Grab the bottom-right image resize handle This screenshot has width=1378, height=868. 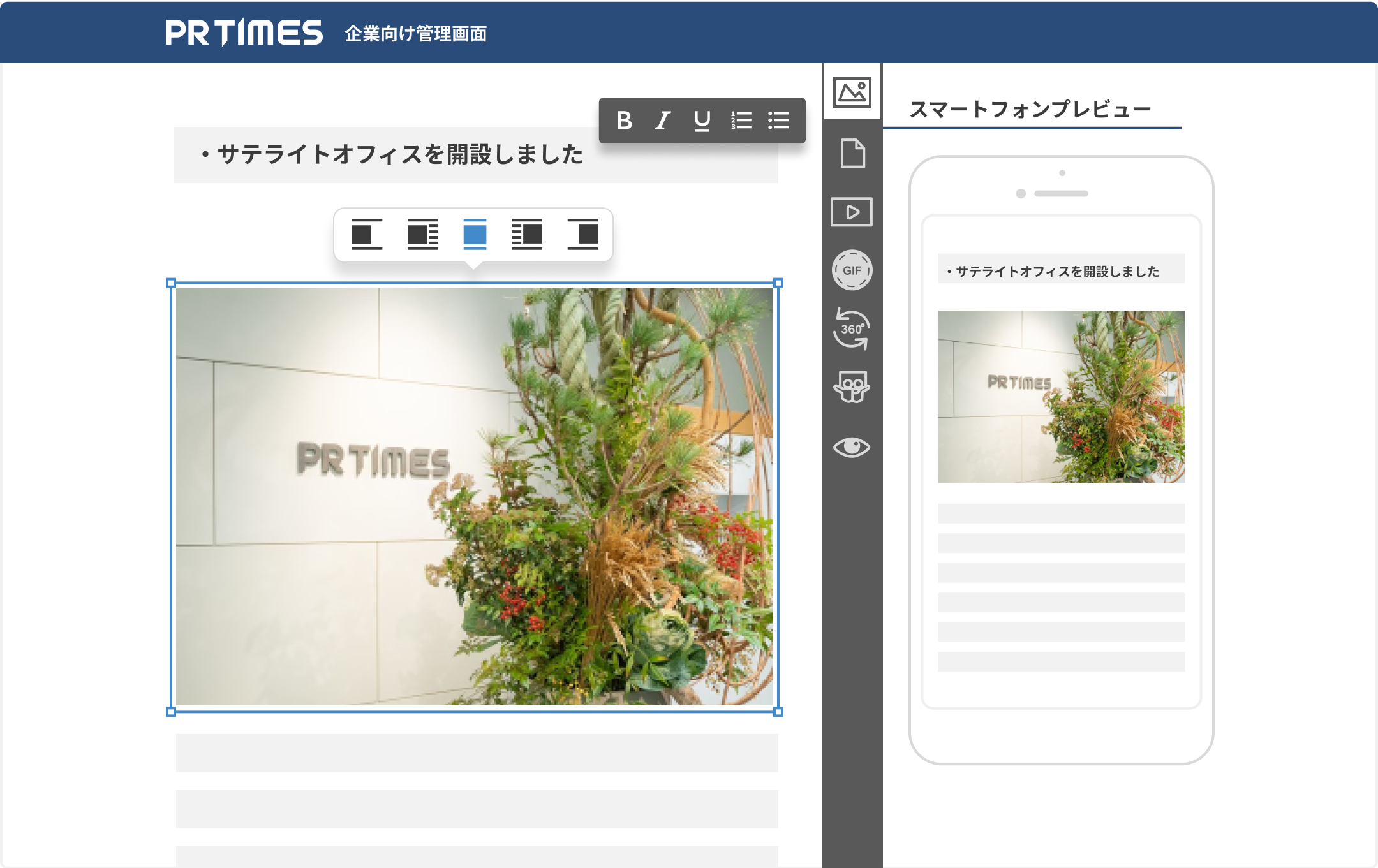pyautogui.click(x=778, y=712)
